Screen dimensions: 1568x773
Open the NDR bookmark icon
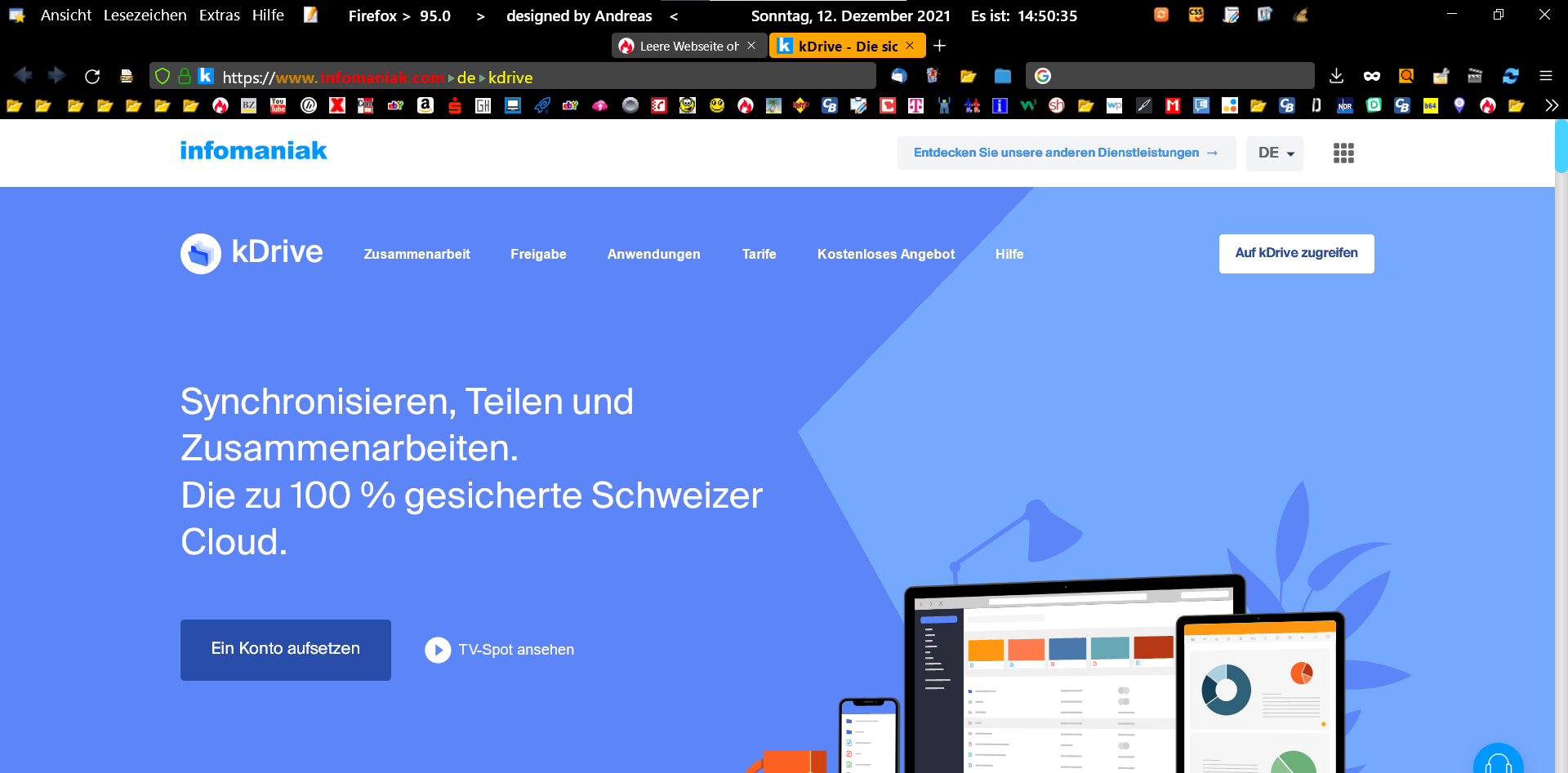click(x=1345, y=105)
